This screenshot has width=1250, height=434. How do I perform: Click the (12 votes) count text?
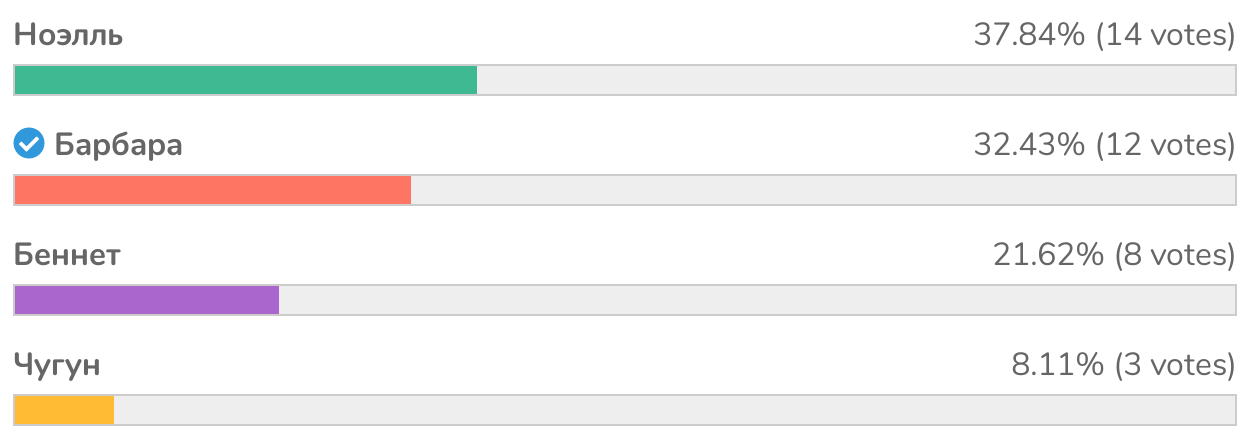pos(1166,145)
